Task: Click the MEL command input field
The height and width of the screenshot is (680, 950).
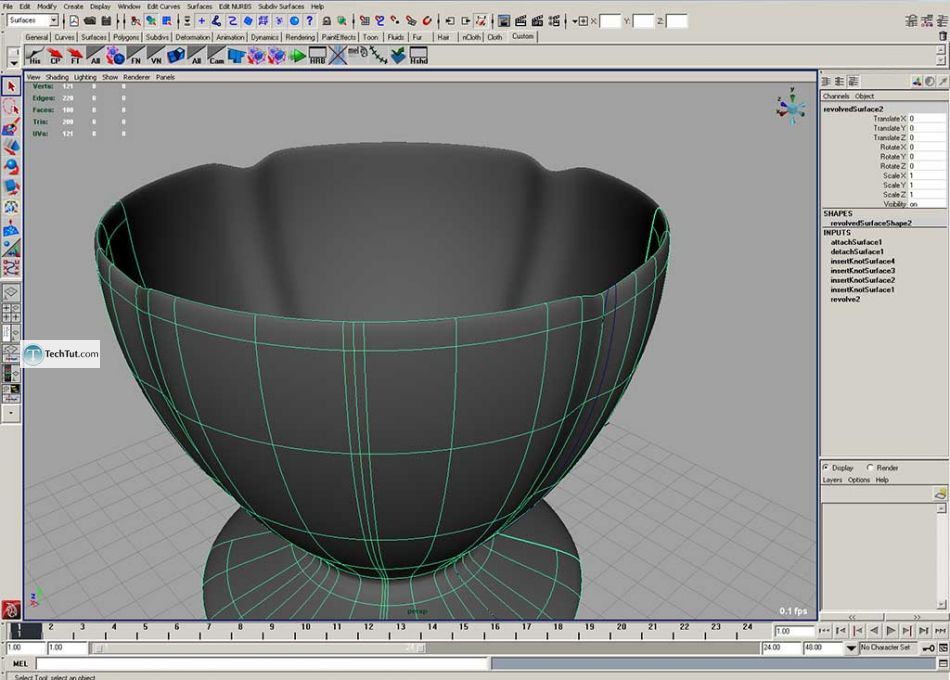Action: [x=262, y=663]
